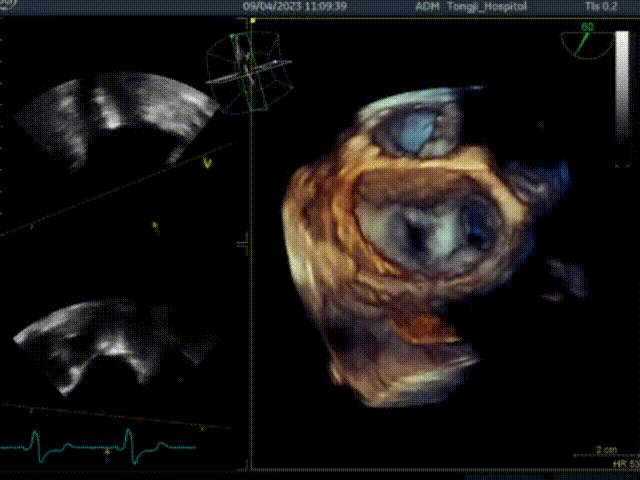Click the green V probe orientation marker
This screenshot has width=640, height=480.
[208, 161]
